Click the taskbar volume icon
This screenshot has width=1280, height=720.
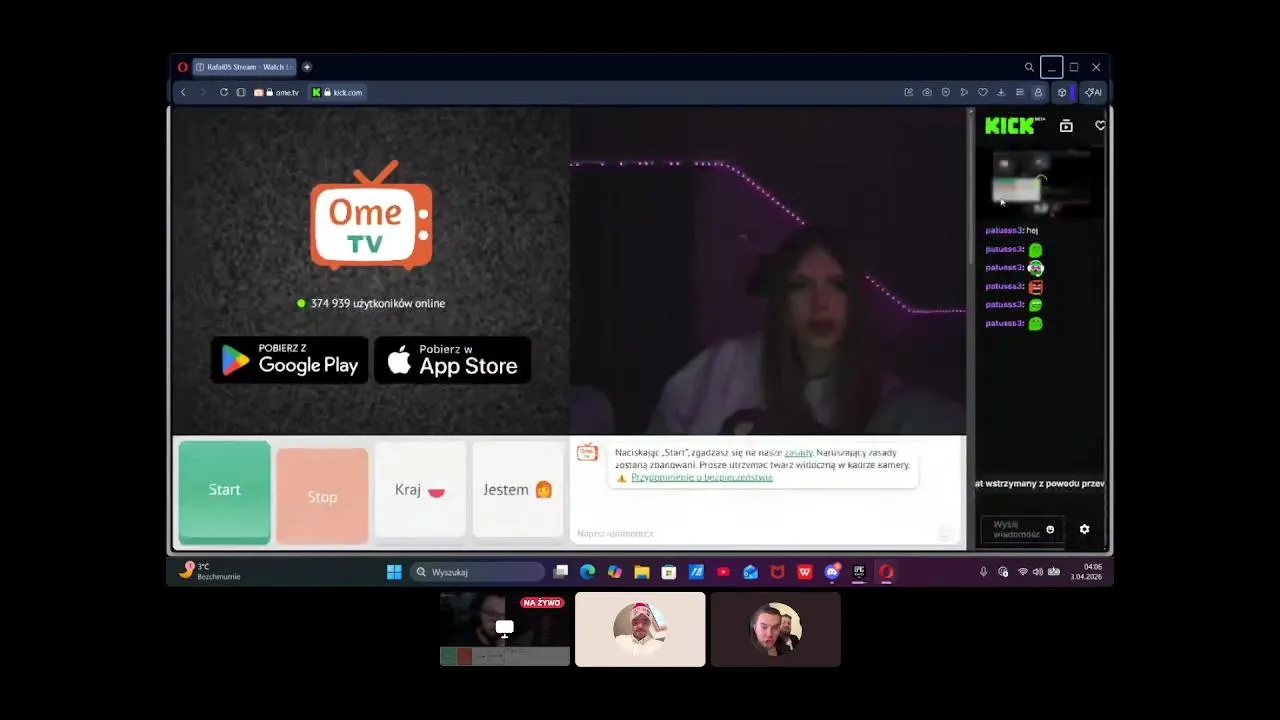coord(1037,572)
